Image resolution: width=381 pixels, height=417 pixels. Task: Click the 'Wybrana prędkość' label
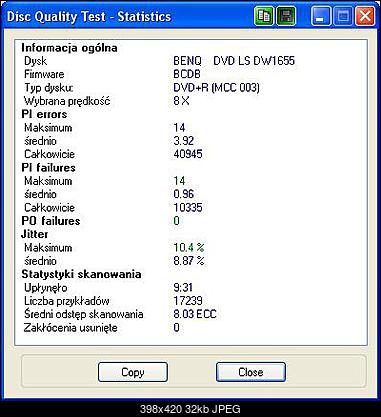67,101
